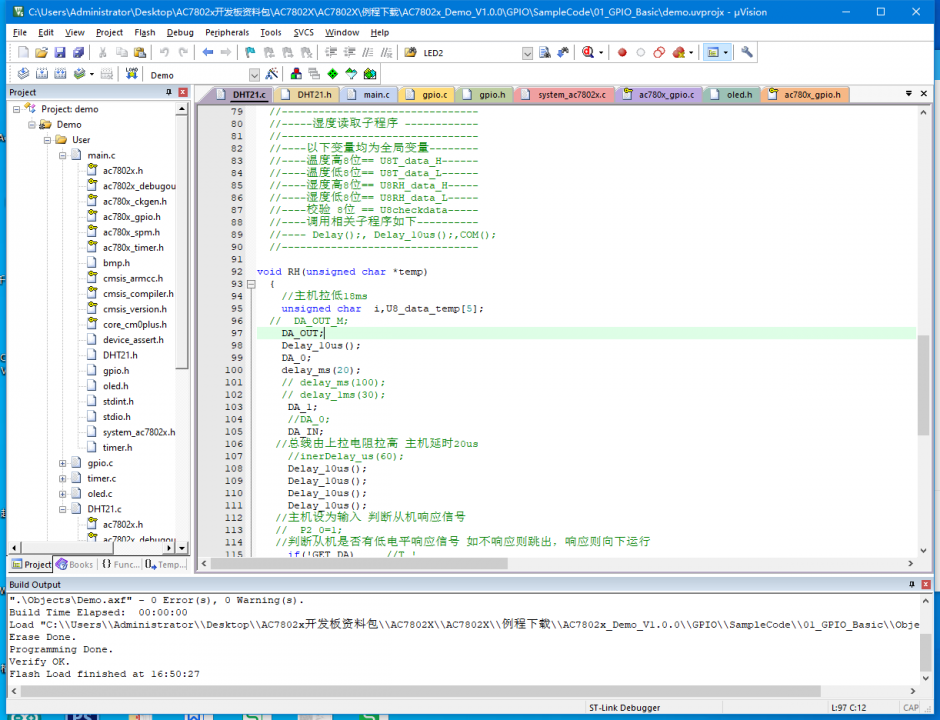This screenshot has width=940, height=720.
Task: Select ac780x_timer.h in the project tree
Action: pos(133,248)
